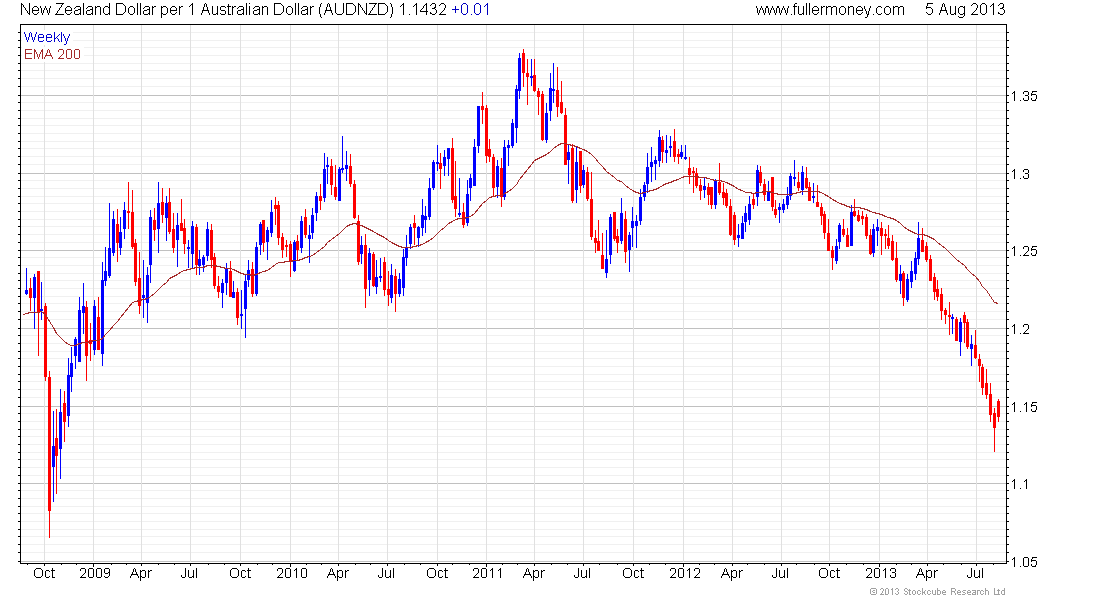Select the EMA 200 legend label
This screenshot has width=1100, height=600.
[53, 55]
